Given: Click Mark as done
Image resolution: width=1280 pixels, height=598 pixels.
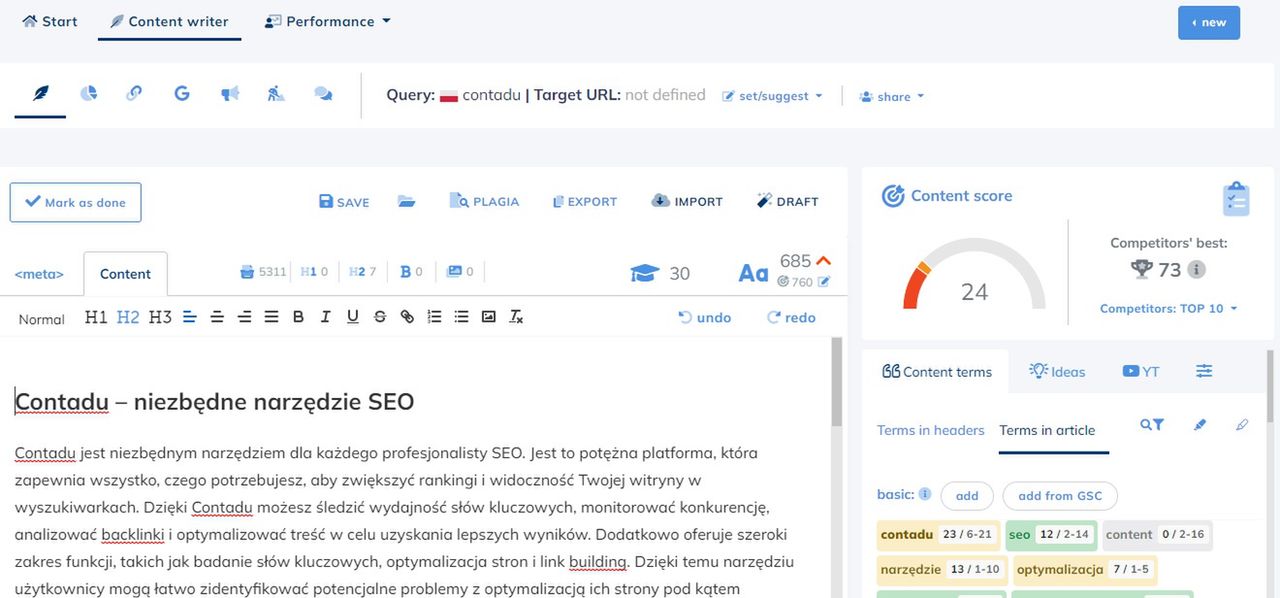Looking at the screenshot, I should (75, 202).
